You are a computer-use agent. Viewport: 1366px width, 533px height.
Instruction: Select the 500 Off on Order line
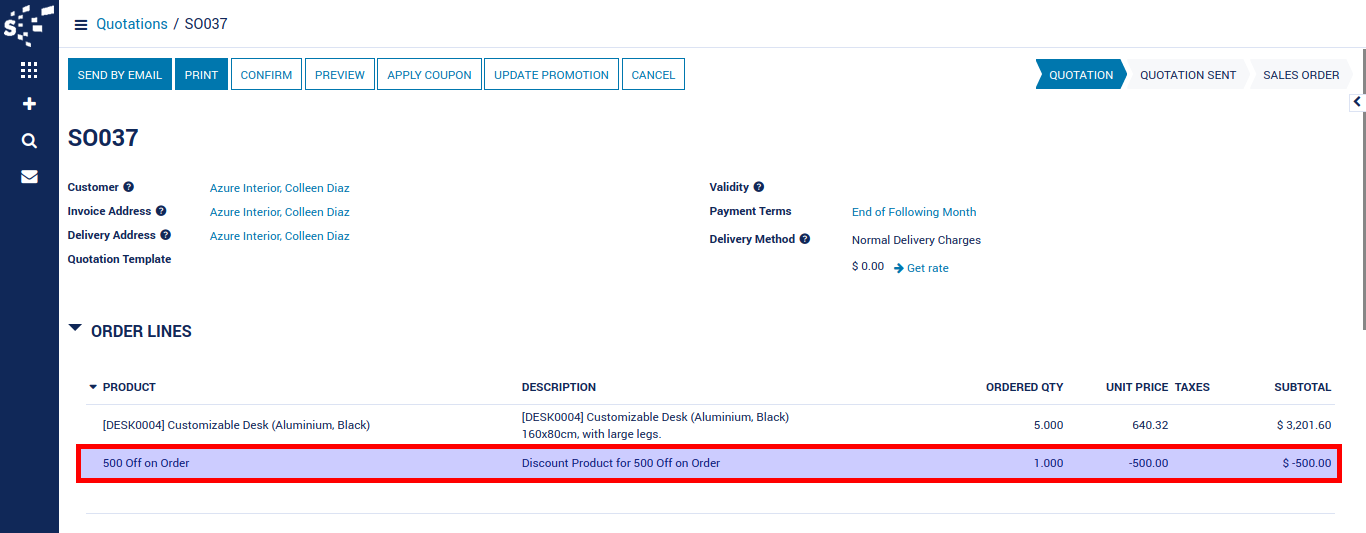(x=146, y=463)
